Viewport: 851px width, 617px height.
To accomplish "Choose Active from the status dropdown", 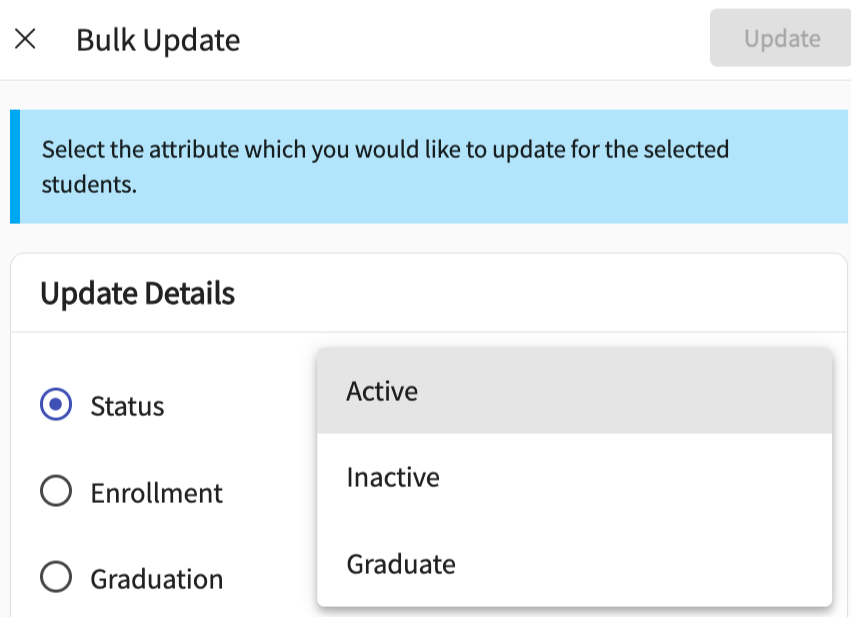I will click(x=382, y=391).
